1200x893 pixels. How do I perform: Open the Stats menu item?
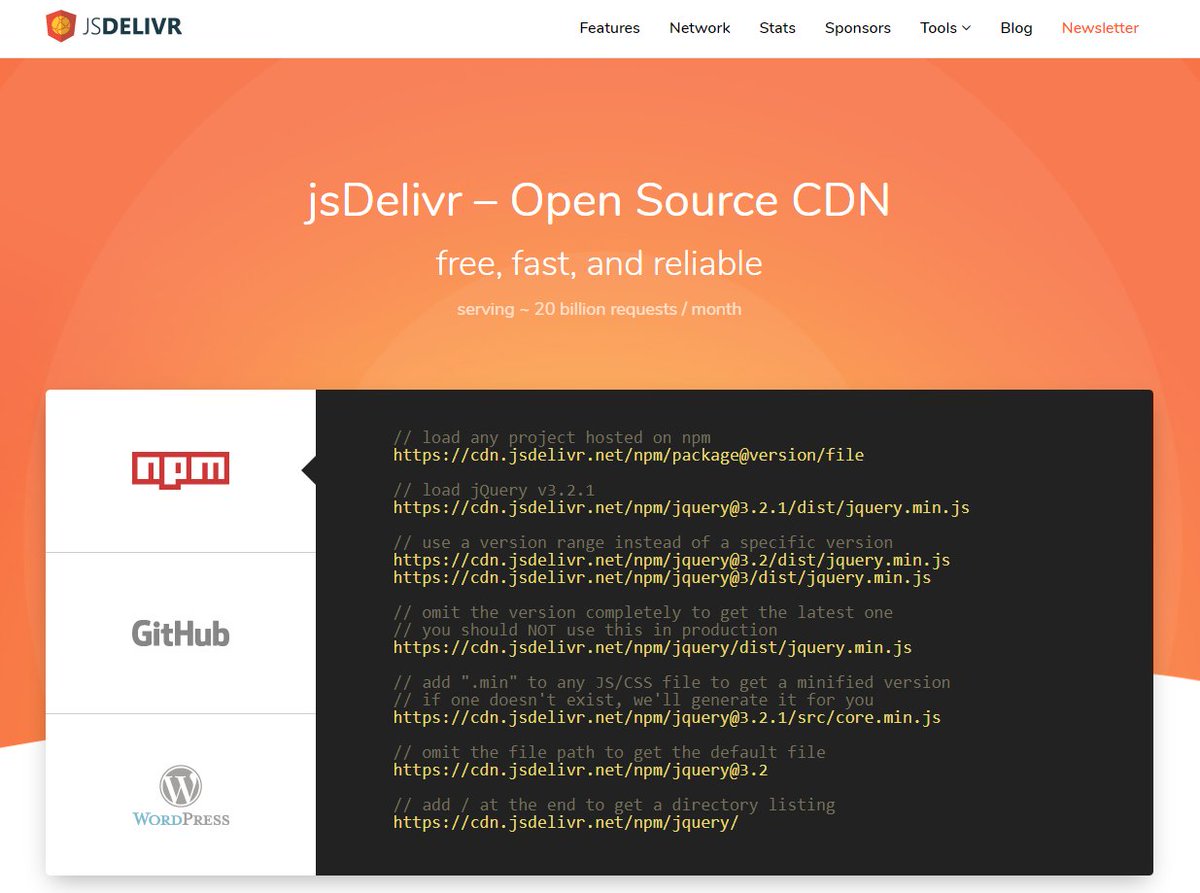pos(777,28)
